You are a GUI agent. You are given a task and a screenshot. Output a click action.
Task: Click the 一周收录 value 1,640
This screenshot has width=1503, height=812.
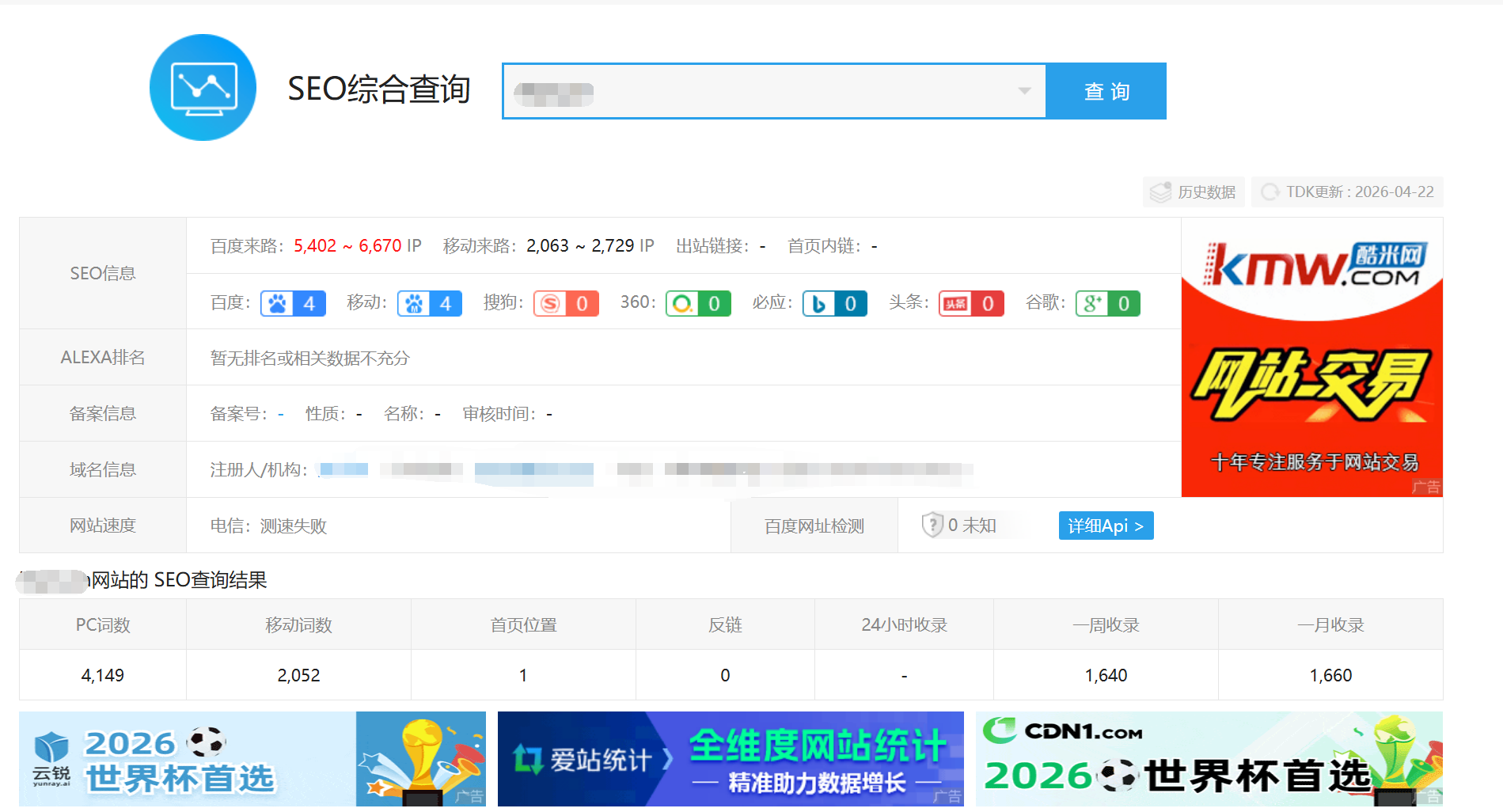tap(1106, 675)
